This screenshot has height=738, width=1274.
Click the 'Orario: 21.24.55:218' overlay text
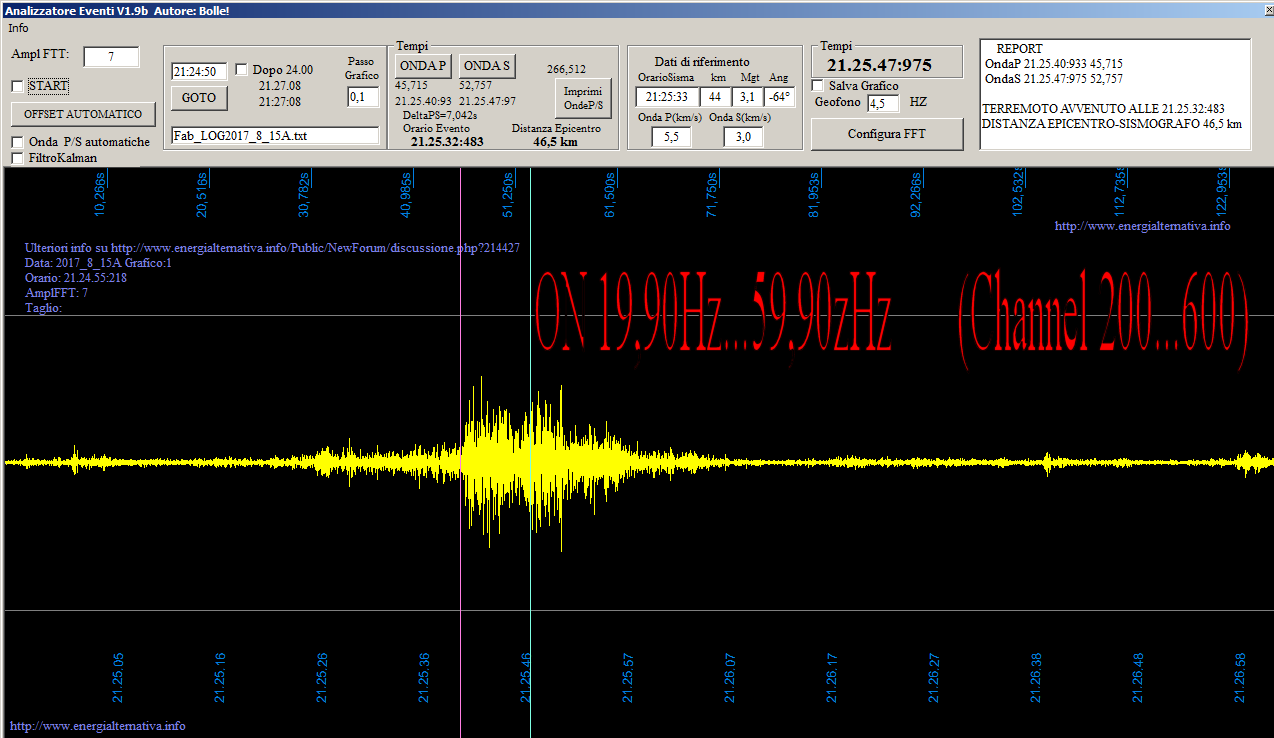[75, 278]
